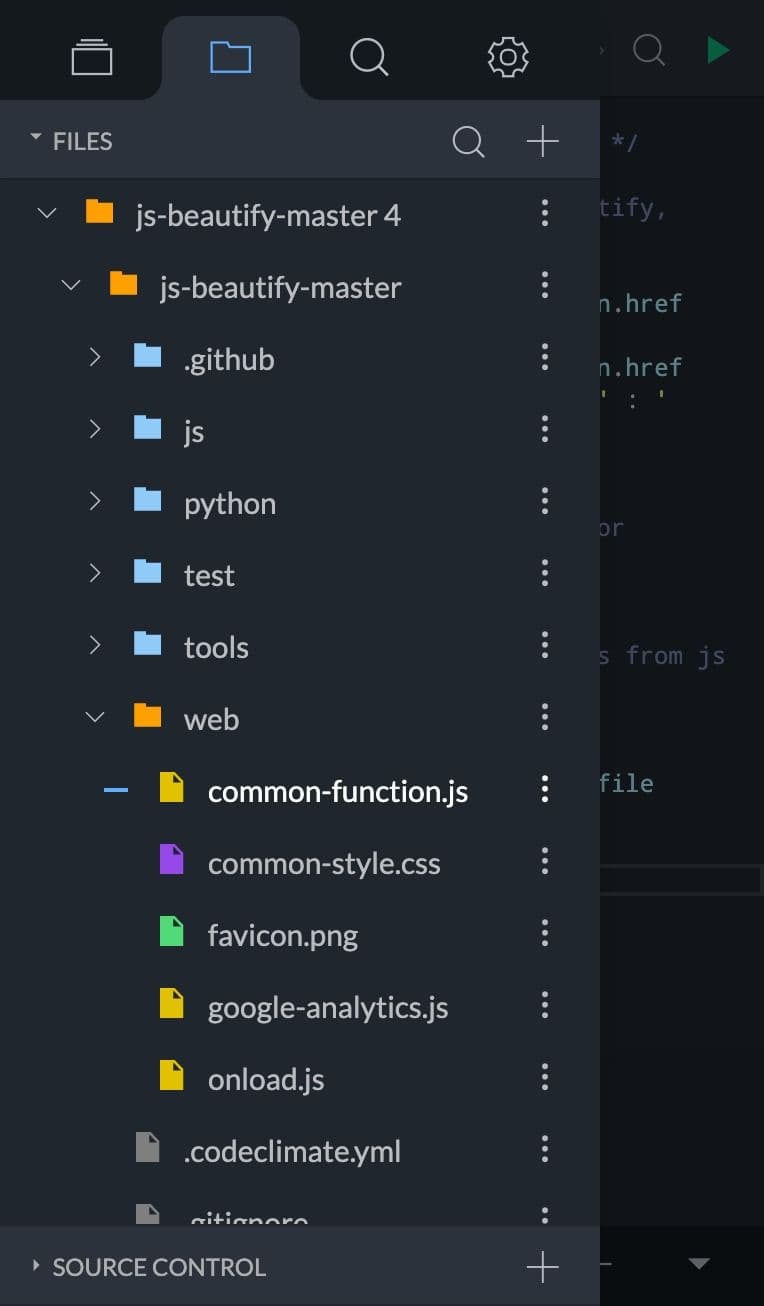Image resolution: width=764 pixels, height=1306 pixels.
Task: Collapse the web folder
Action: point(93,716)
